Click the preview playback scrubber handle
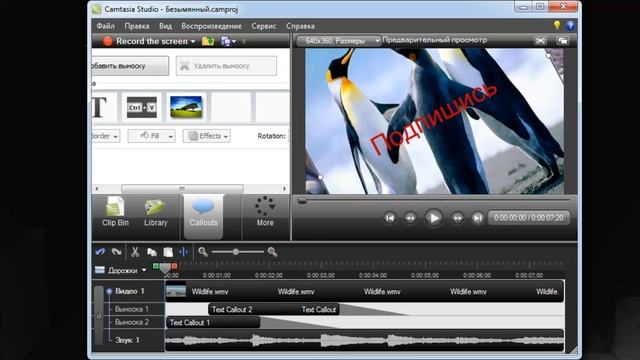 [302, 200]
